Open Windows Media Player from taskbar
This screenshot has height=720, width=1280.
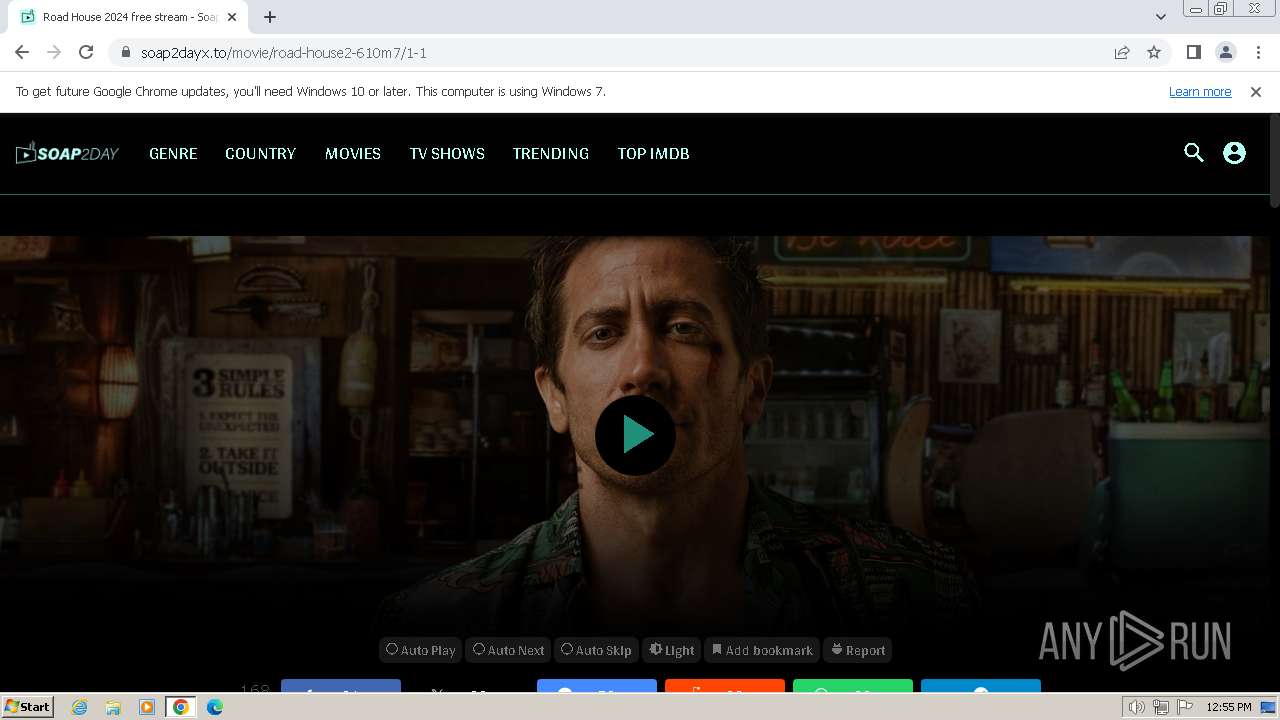pyautogui.click(x=147, y=707)
